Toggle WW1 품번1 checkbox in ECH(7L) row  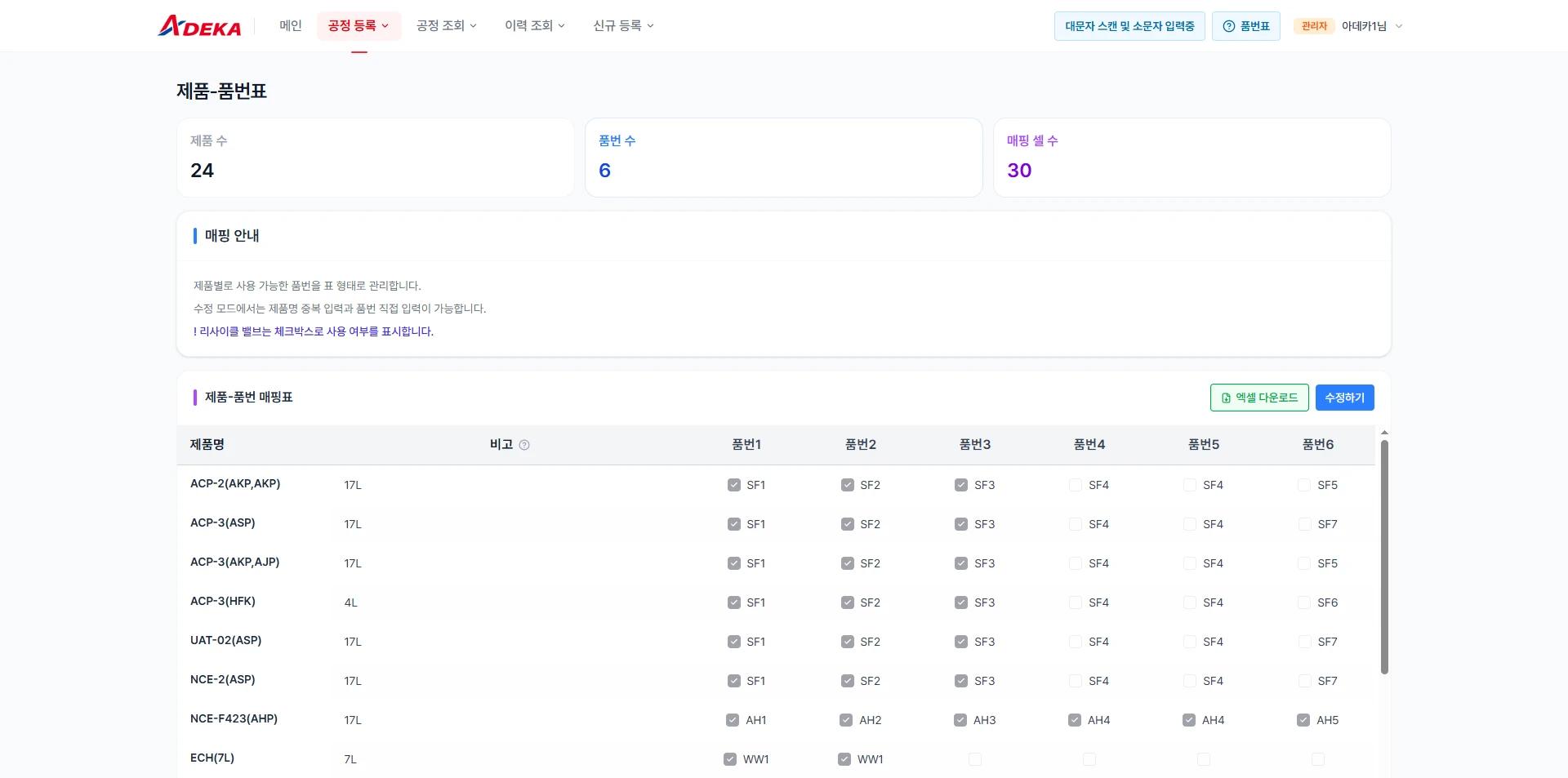coord(730,759)
